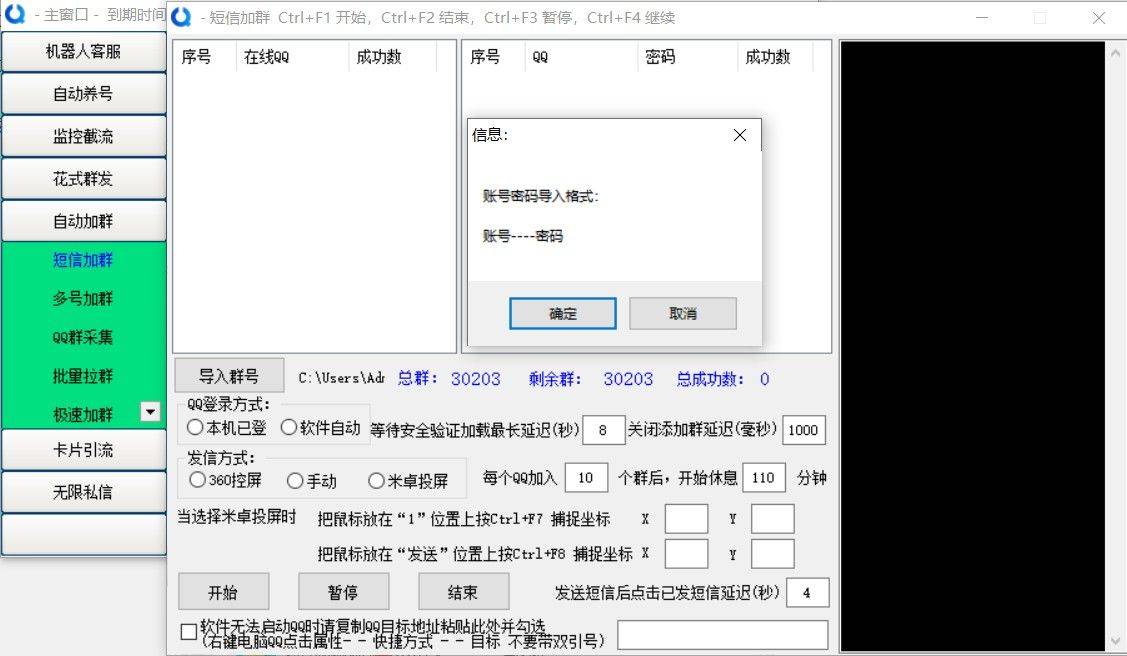Click the blank sidebar button below 无限私信
The height and width of the screenshot is (656, 1127).
(83, 535)
